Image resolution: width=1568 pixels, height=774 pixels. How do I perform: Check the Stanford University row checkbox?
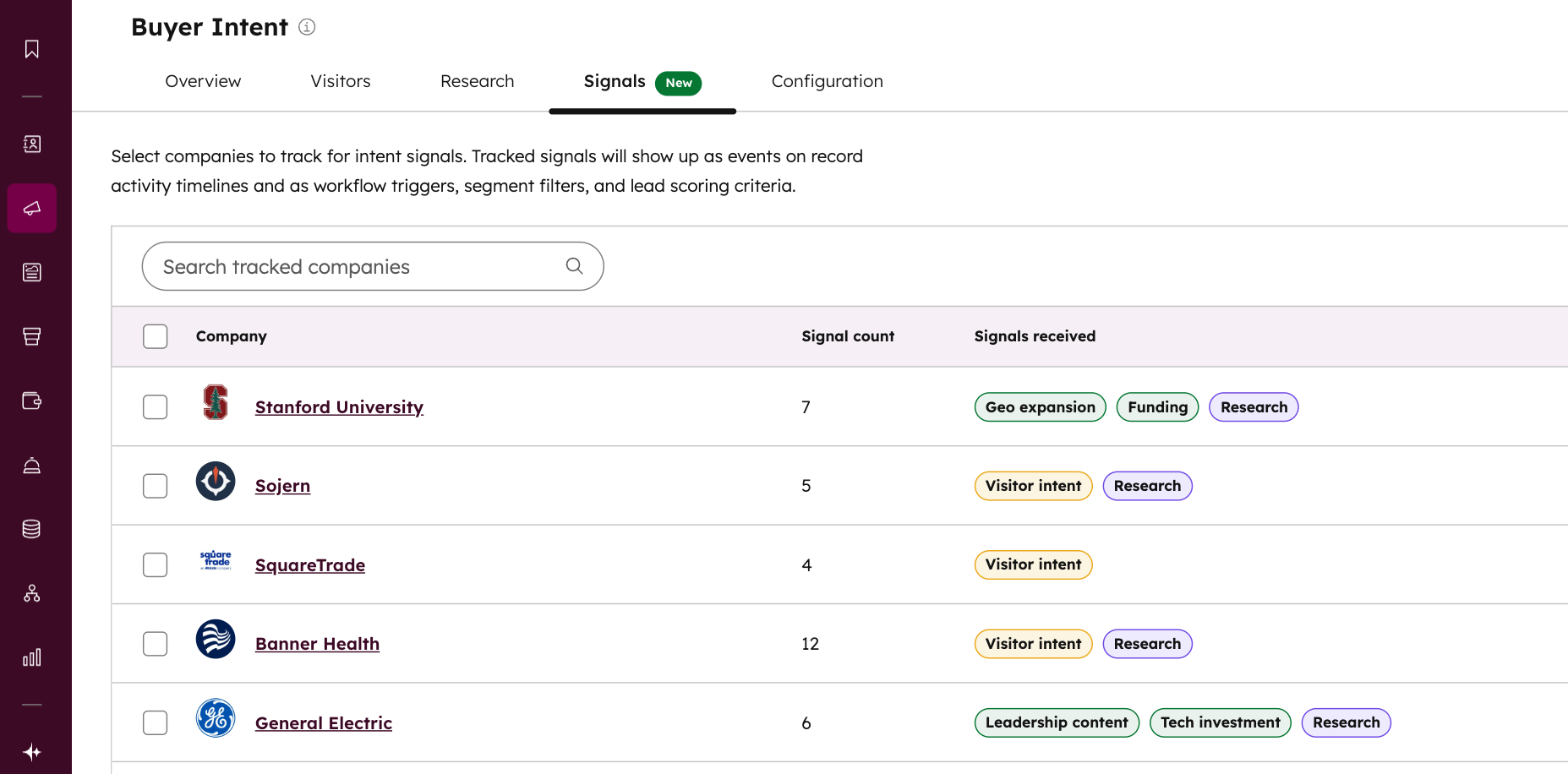156,406
